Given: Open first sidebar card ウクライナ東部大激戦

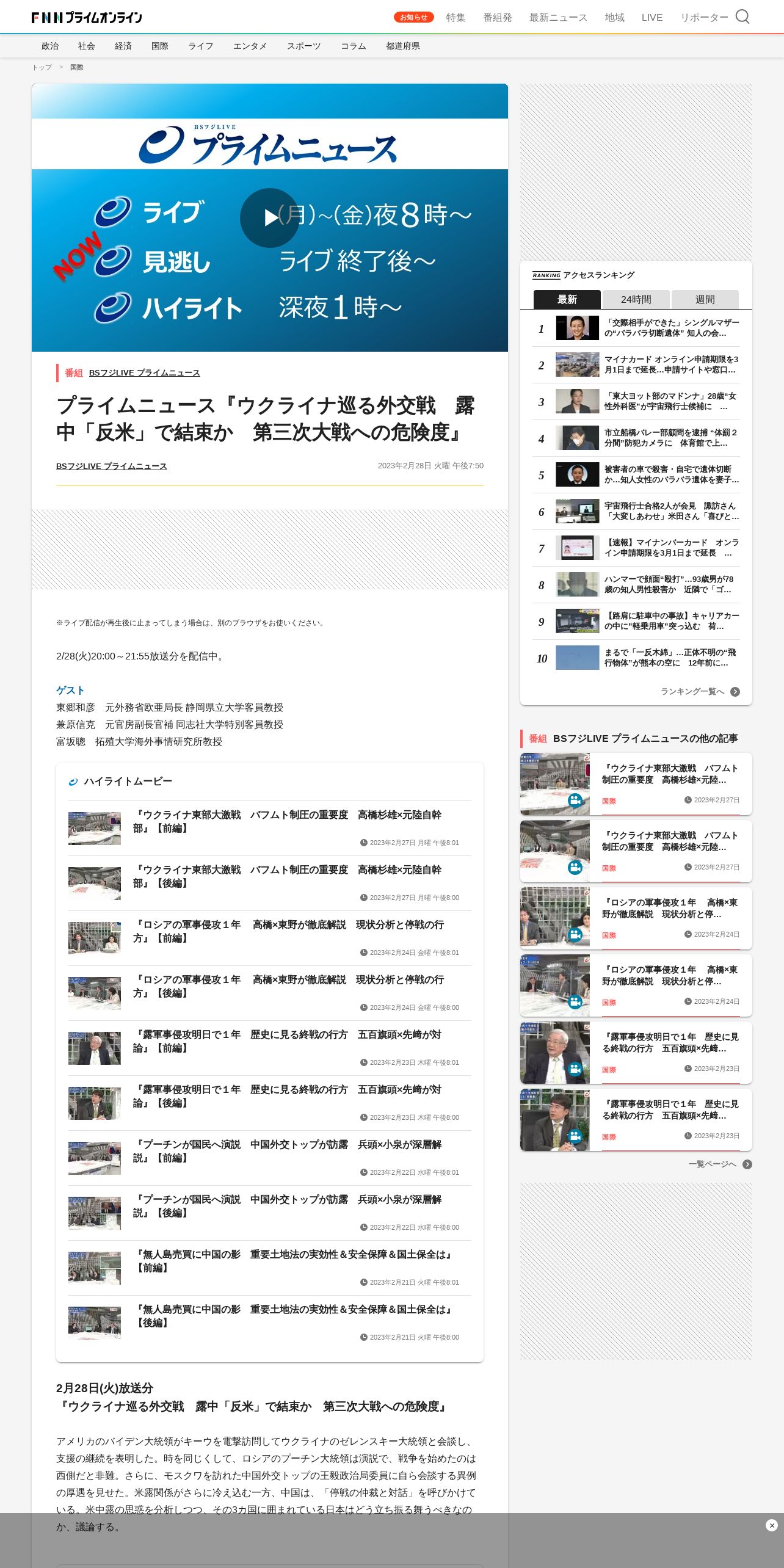Looking at the screenshot, I should pos(636,784).
